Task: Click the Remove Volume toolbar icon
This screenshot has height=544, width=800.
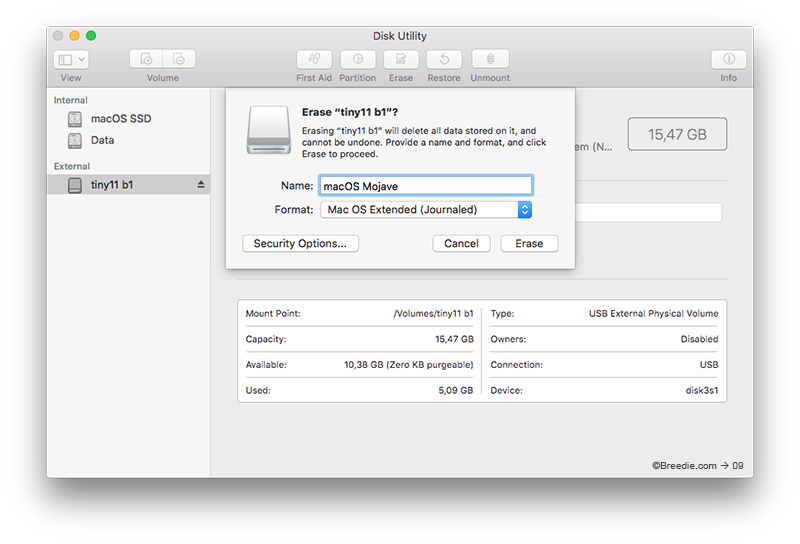Action: (179, 59)
